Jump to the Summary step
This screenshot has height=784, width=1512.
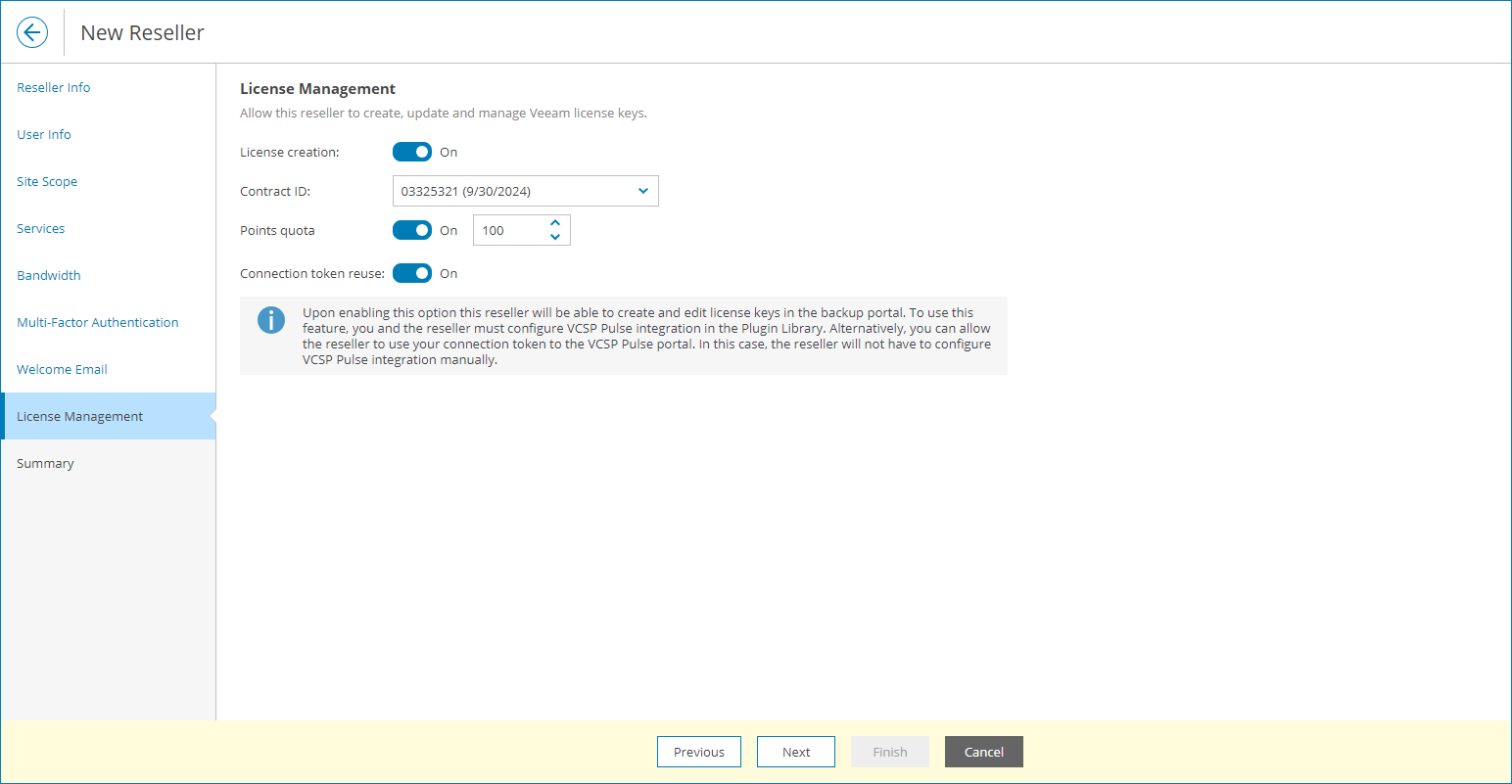point(45,463)
